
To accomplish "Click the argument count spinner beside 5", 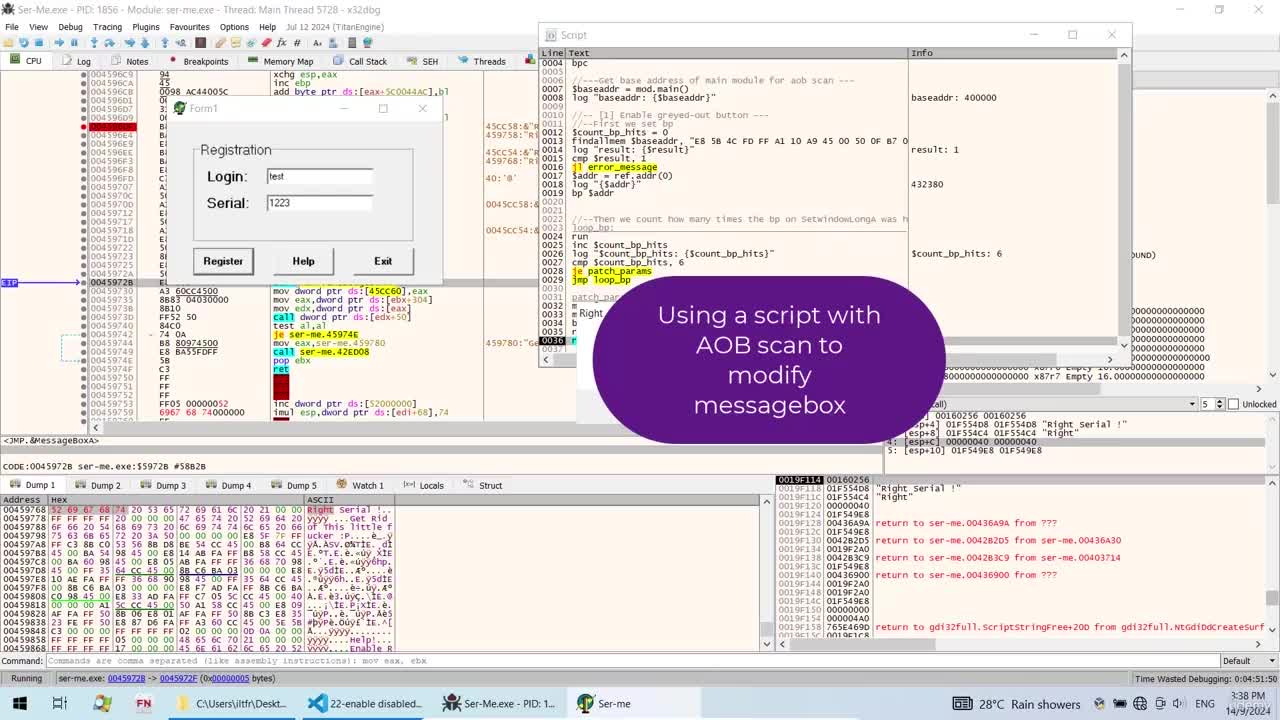I will coord(1219,404).
